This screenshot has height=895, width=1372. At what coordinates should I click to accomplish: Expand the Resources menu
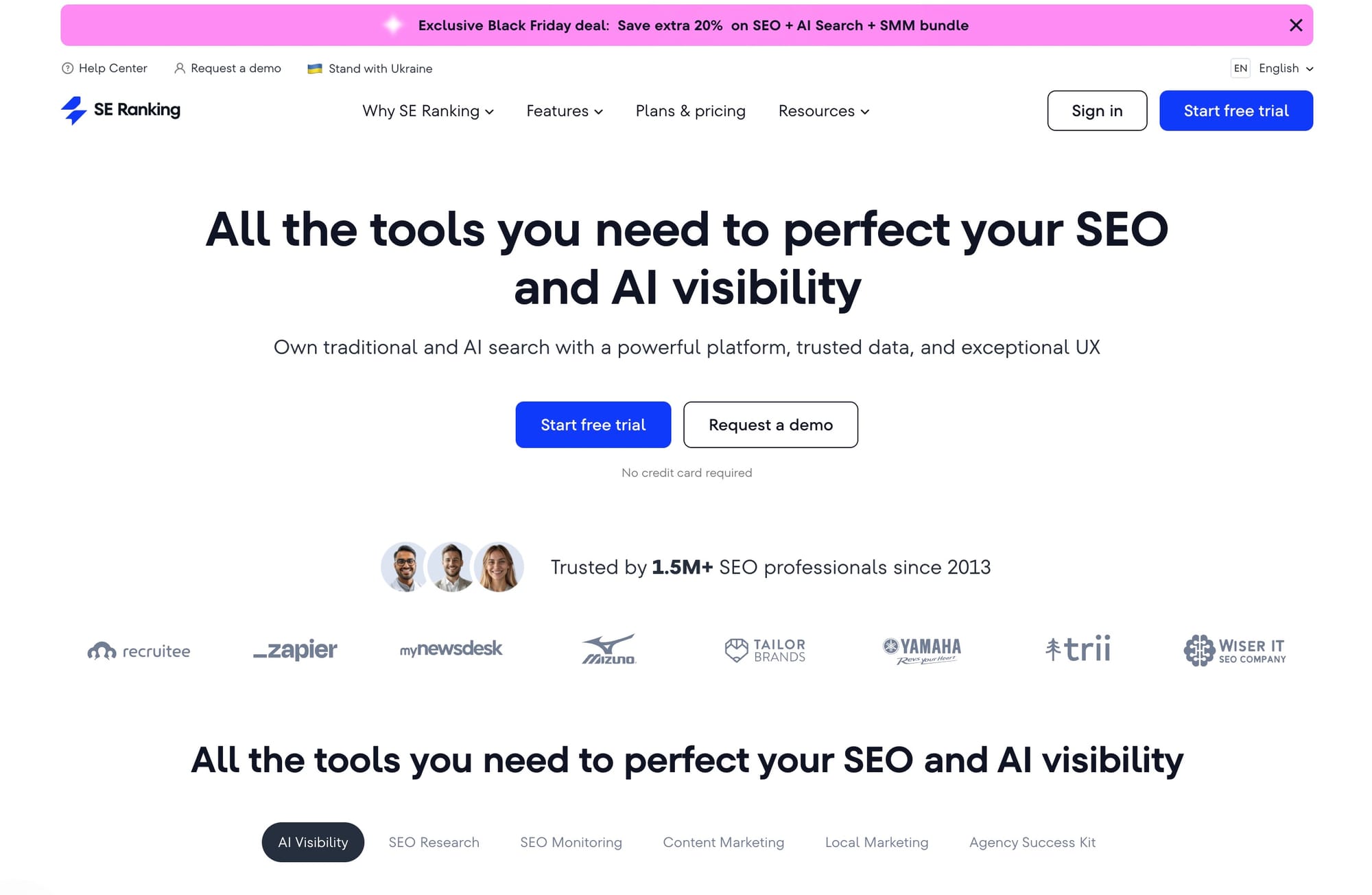coord(823,111)
